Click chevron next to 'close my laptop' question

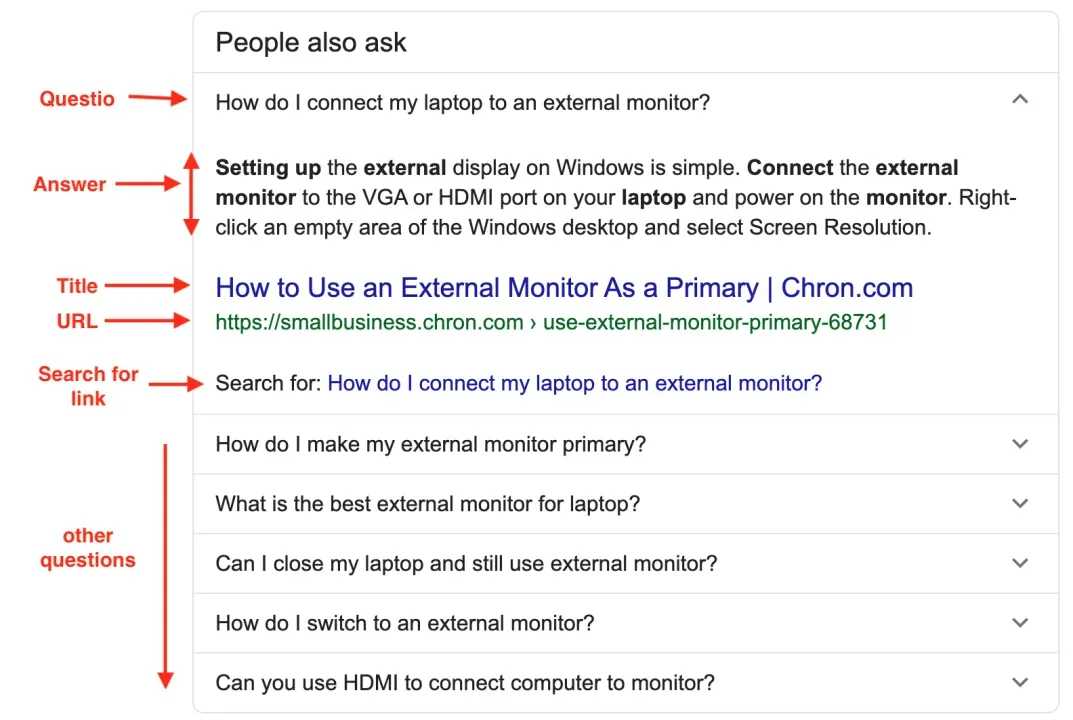pos(1019,564)
